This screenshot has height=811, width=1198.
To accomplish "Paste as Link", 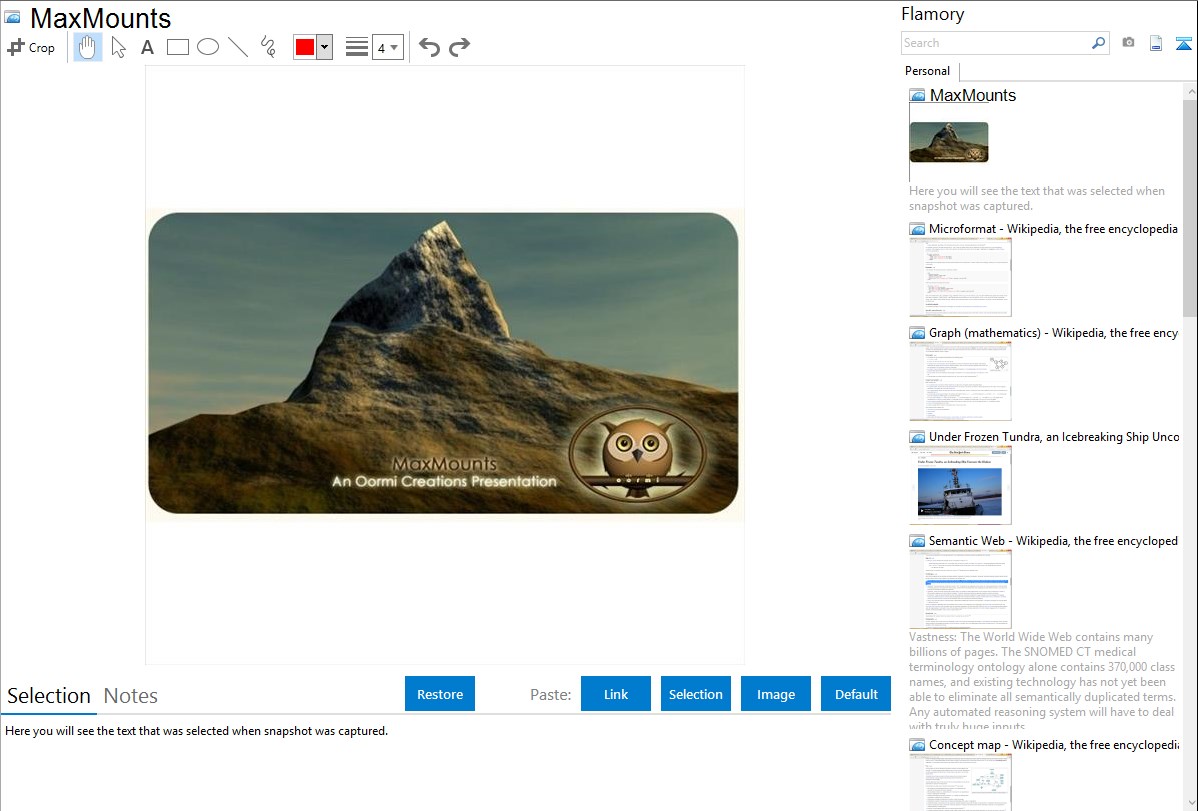I will pyautogui.click(x=616, y=694).
